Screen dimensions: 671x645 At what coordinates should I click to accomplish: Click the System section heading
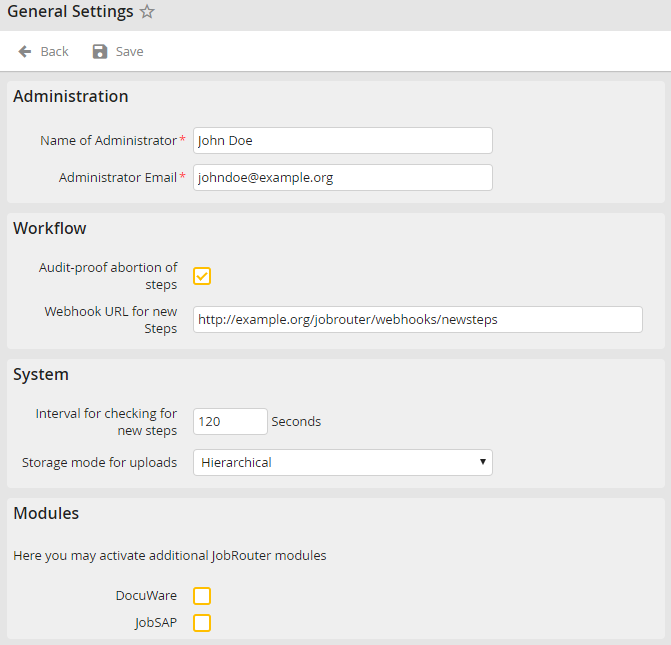coord(41,375)
